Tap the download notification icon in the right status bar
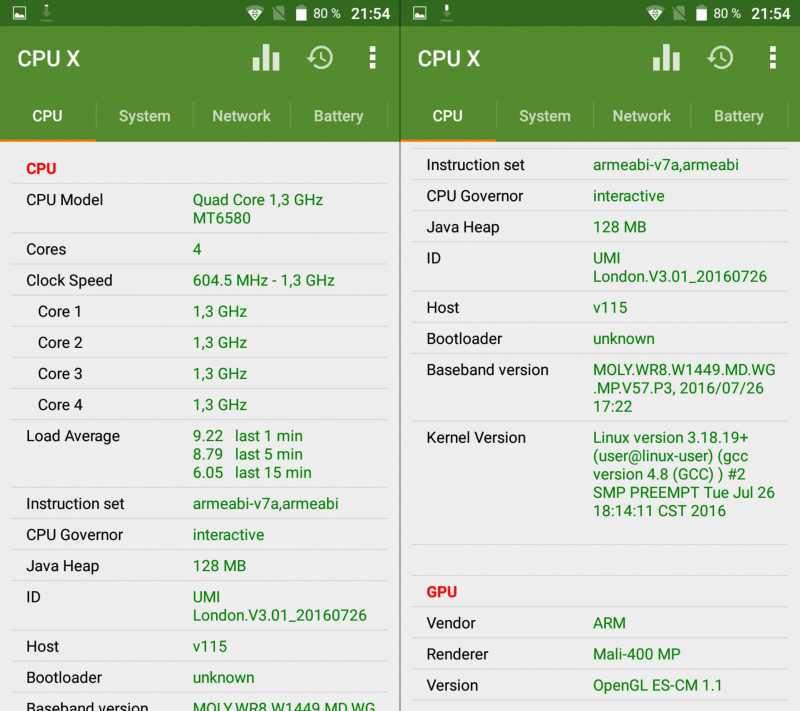 (x=446, y=12)
